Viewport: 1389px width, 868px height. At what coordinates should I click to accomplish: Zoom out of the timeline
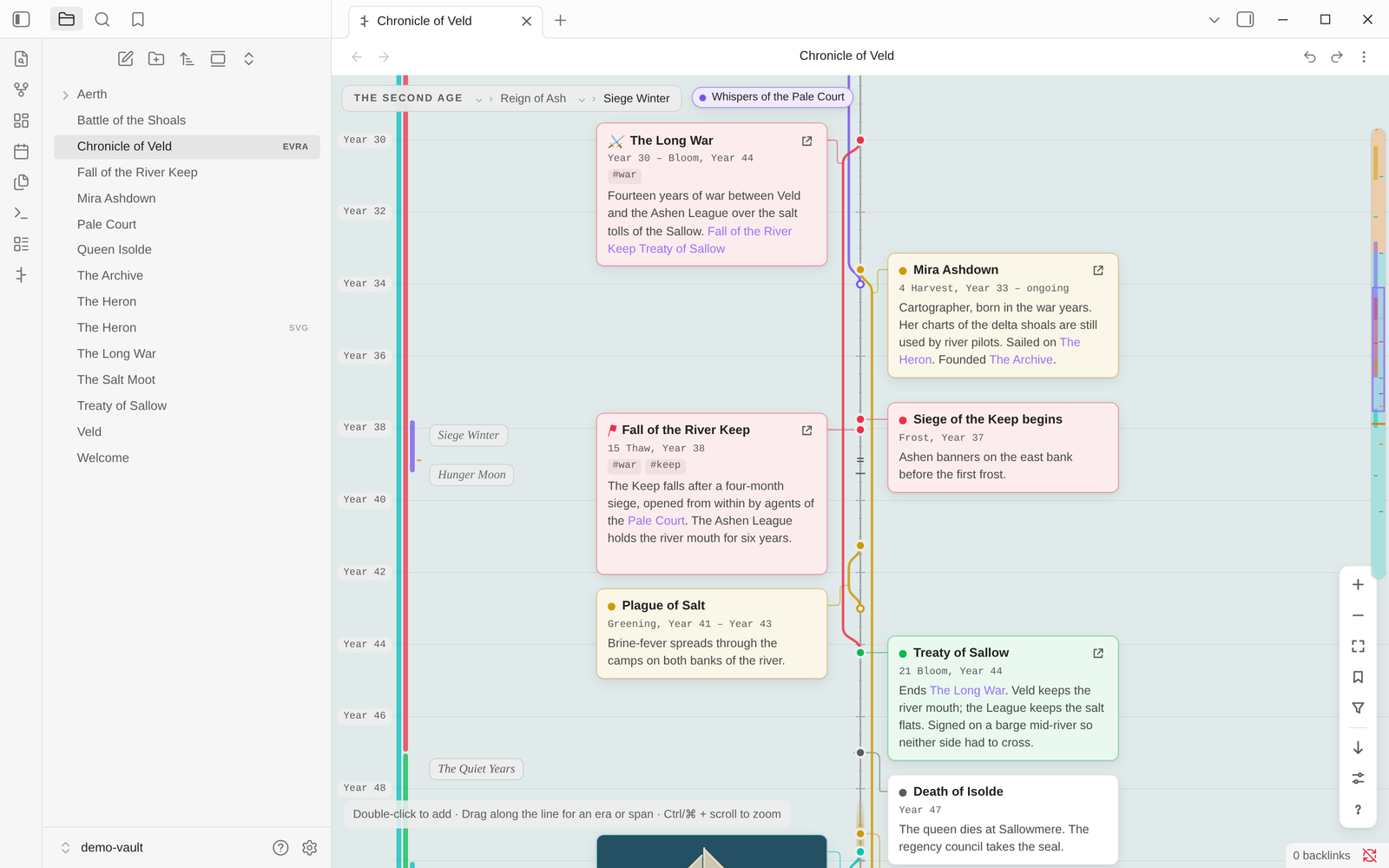pos(1358,615)
